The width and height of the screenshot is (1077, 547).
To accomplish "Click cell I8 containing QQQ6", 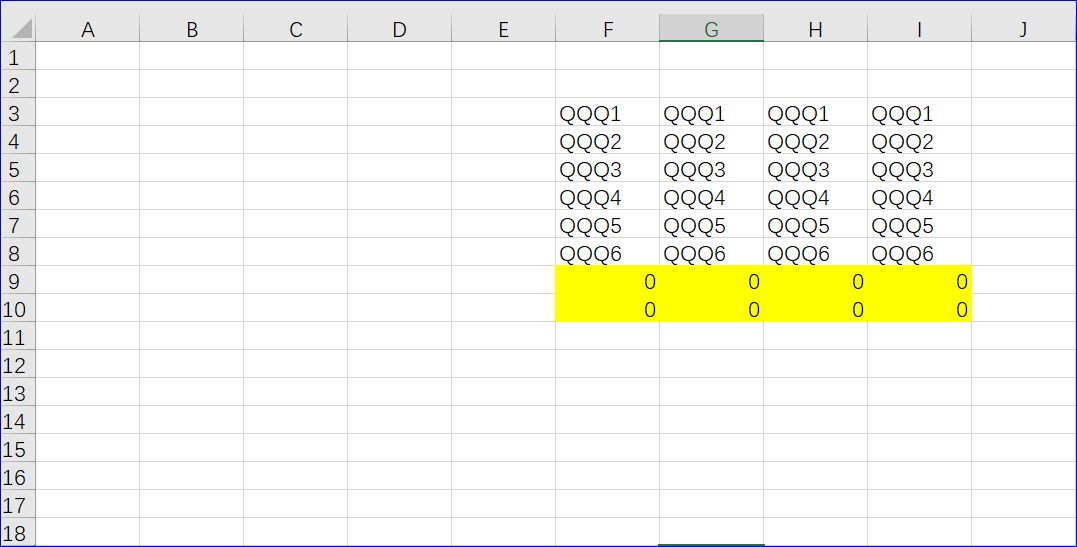I will 920,252.
